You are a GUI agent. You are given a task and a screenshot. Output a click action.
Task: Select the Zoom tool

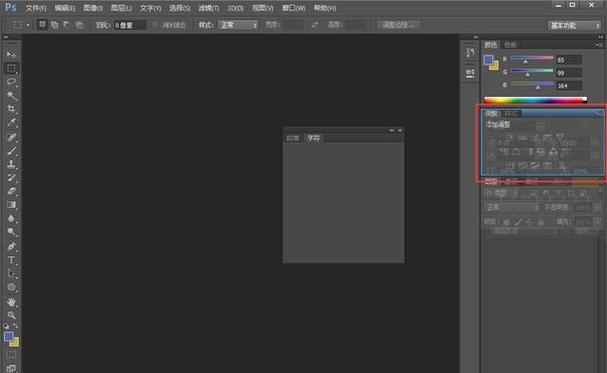(x=11, y=315)
